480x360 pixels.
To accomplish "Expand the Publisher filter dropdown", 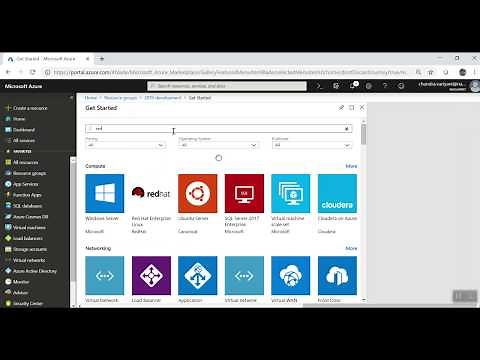I will 312,145.
